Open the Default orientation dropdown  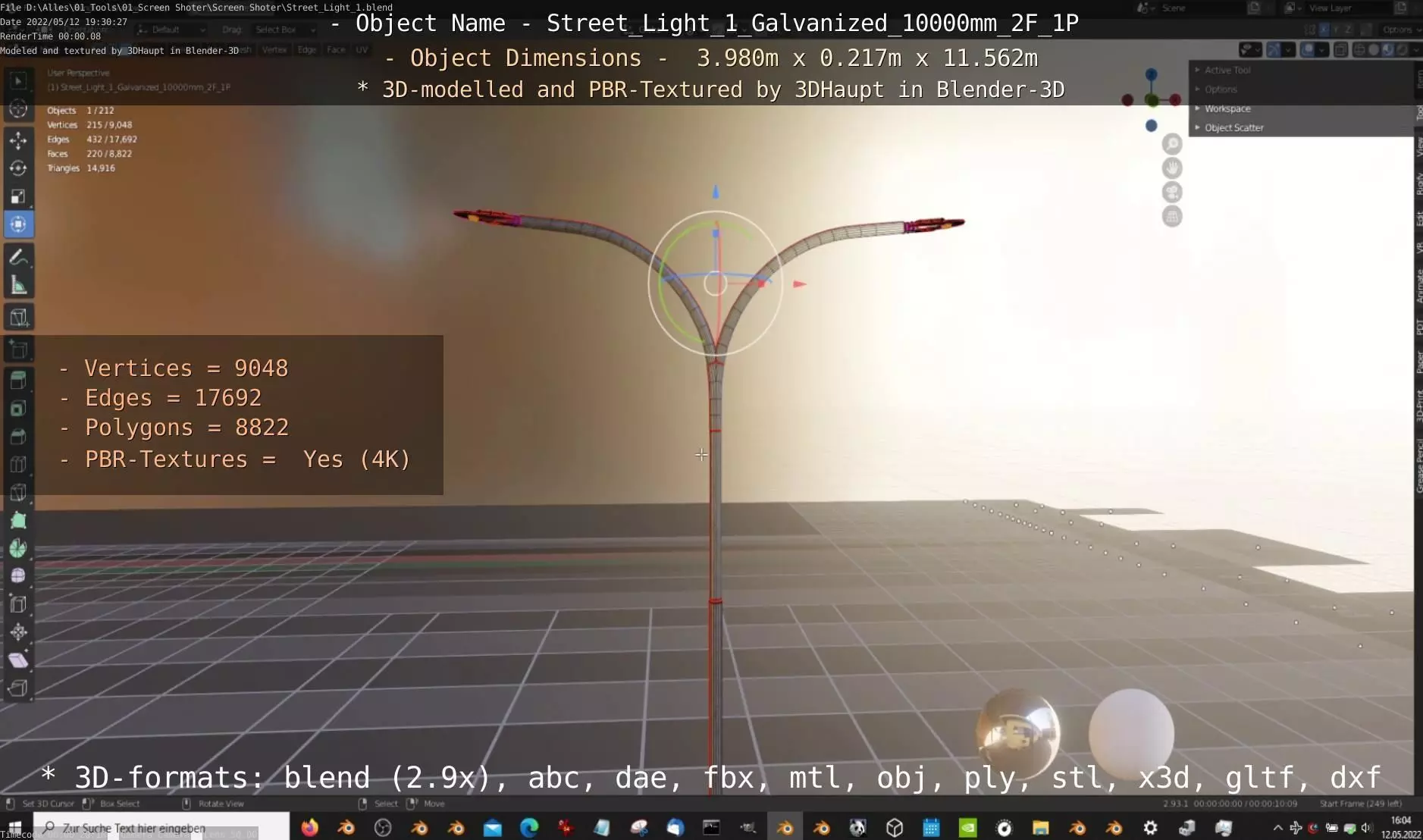coord(171,30)
